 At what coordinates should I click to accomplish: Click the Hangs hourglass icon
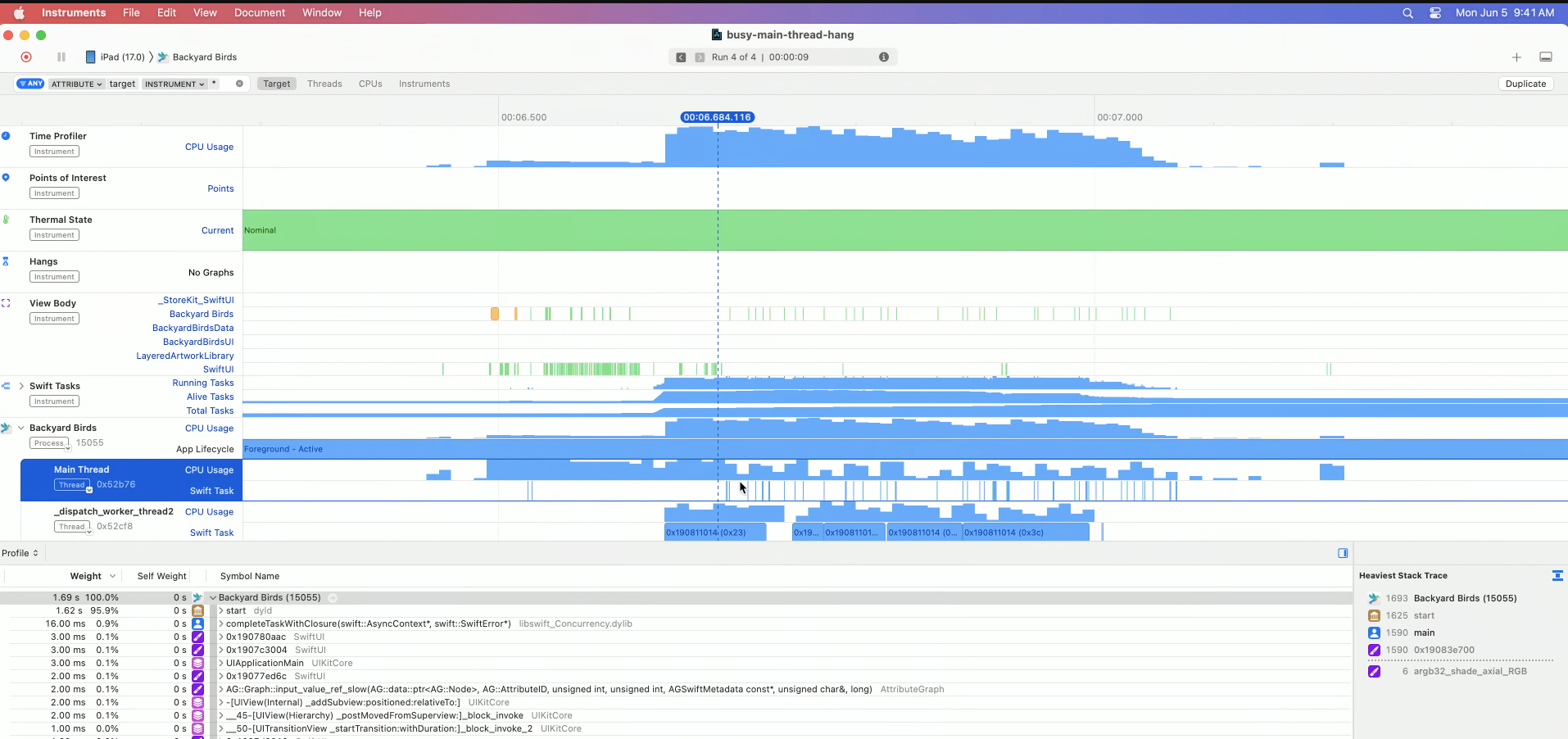6,261
